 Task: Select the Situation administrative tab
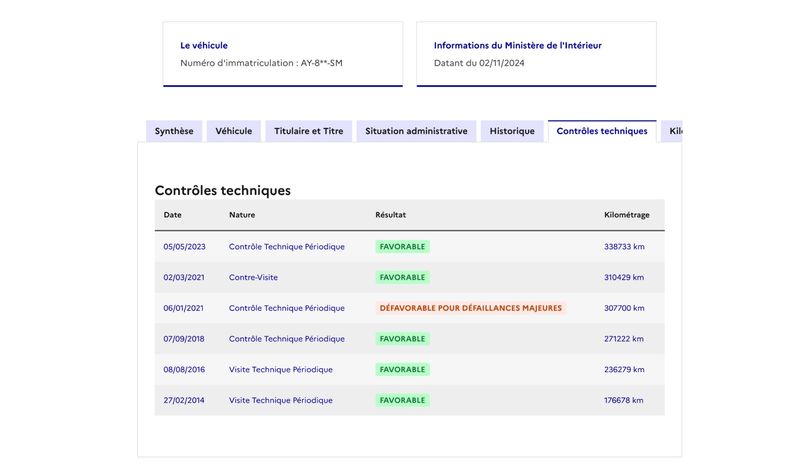[416, 131]
